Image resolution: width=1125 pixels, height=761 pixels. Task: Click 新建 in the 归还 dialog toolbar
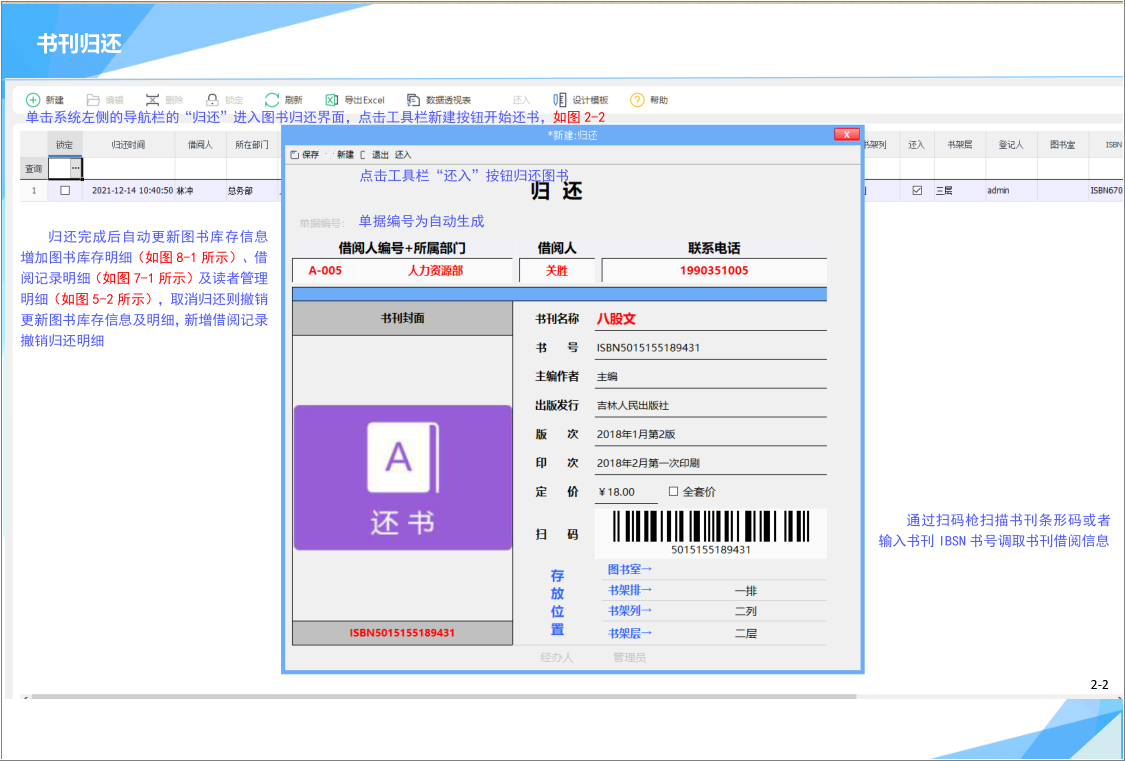[345, 154]
